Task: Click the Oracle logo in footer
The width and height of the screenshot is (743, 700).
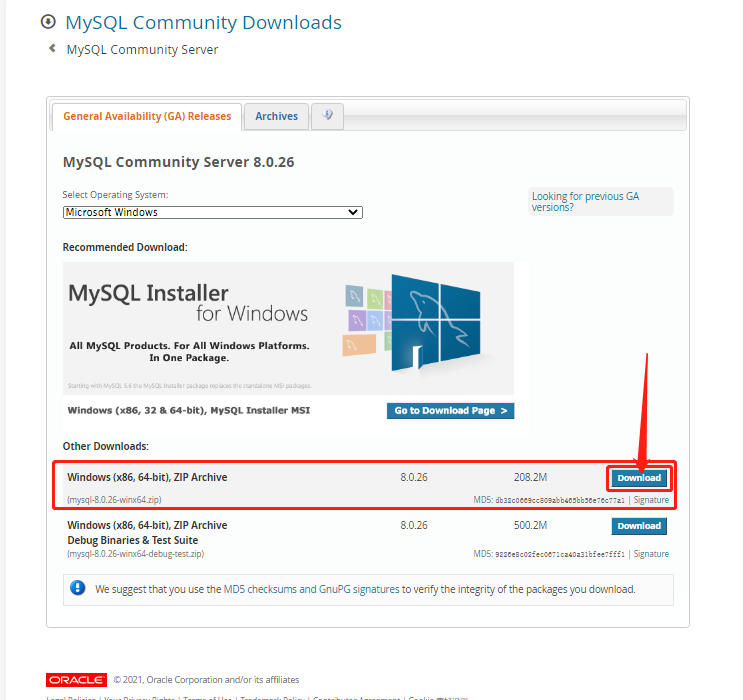Action: pyautogui.click(x=76, y=680)
